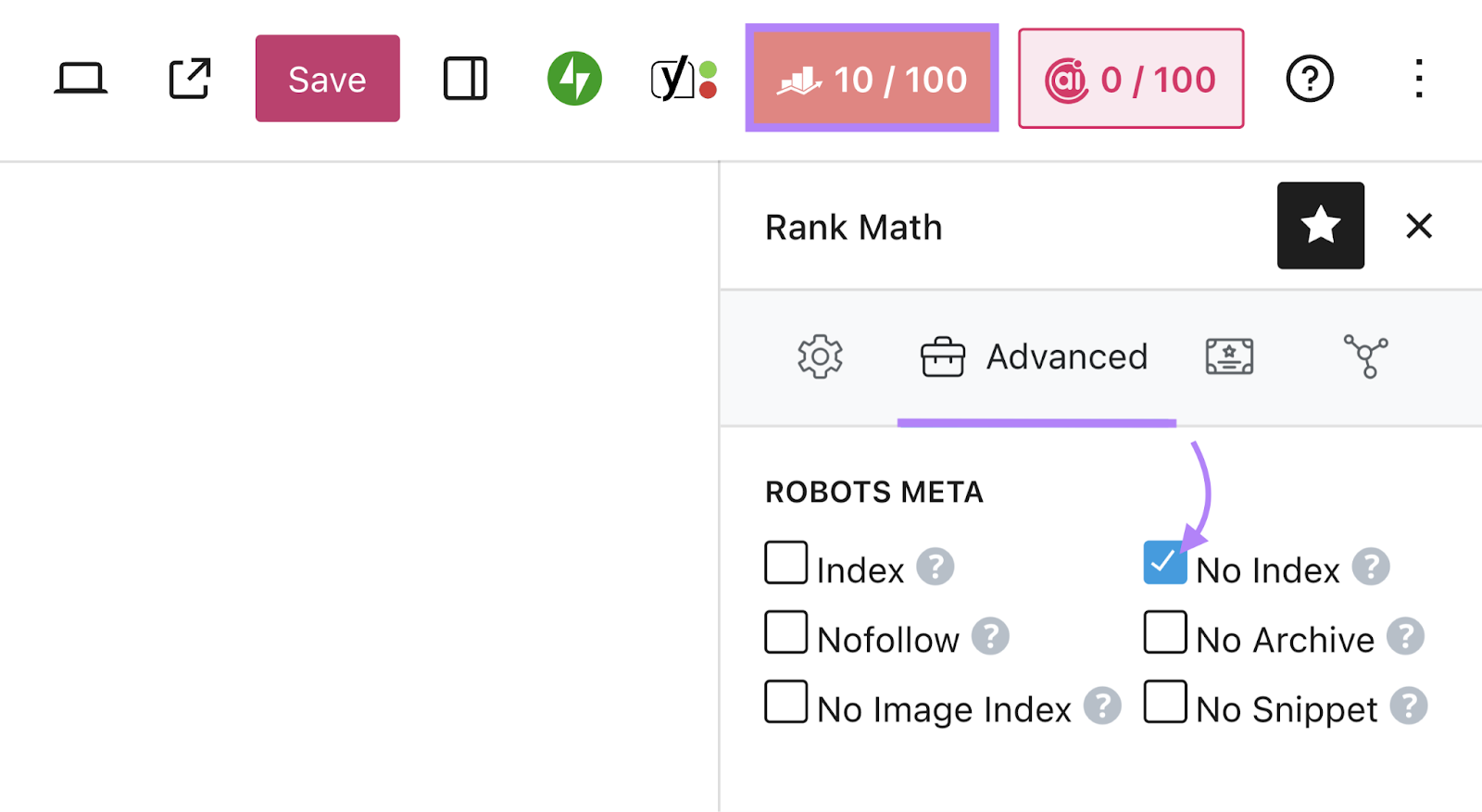Image resolution: width=1482 pixels, height=812 pixels.
Task: Select the Advanced tab
Action: point(1036,356)
